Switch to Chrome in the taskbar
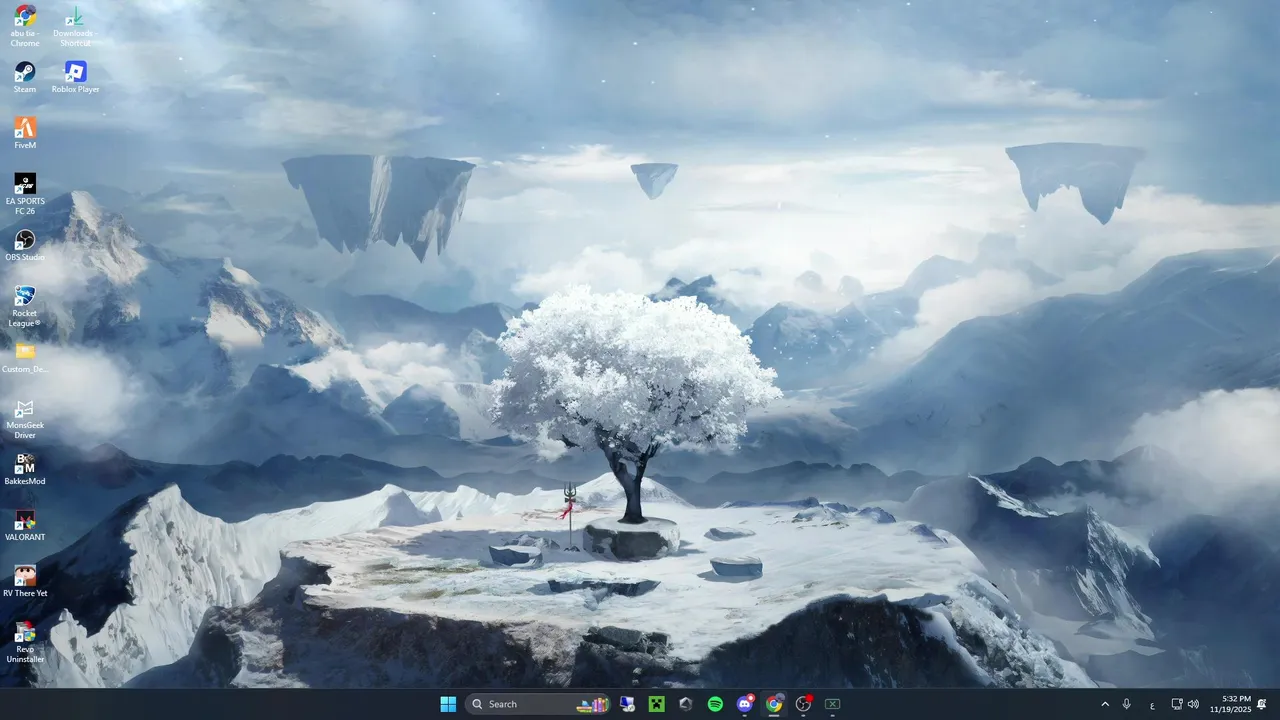This screenshot has height=720, width=1280. 774,704
